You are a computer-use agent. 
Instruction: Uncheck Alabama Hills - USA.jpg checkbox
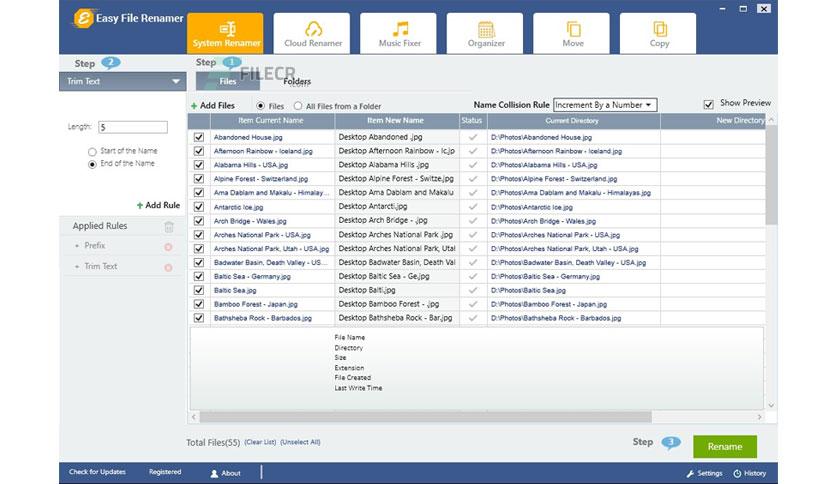pos(199,165)
